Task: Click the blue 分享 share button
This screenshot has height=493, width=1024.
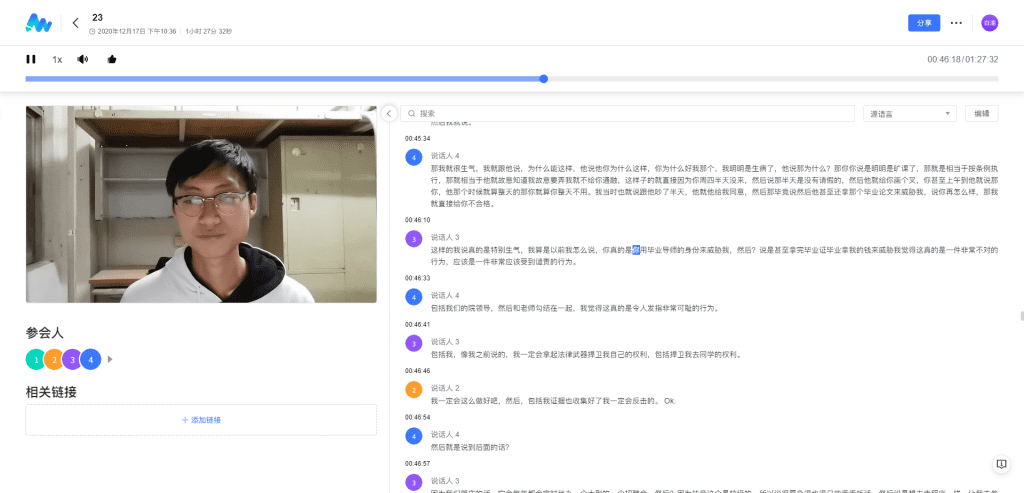Action: tap(923, 22)
